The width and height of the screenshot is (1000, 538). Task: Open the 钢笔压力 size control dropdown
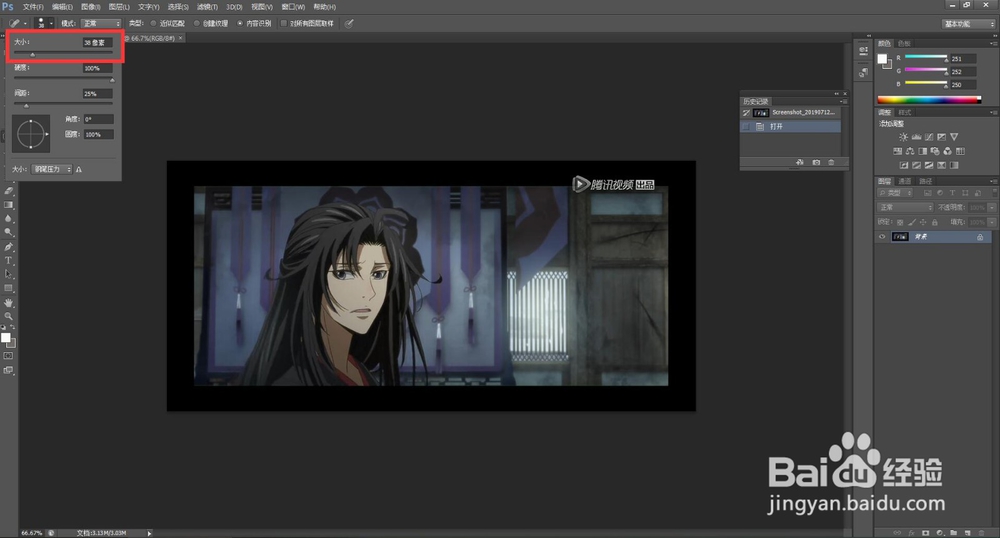point(52,170)
